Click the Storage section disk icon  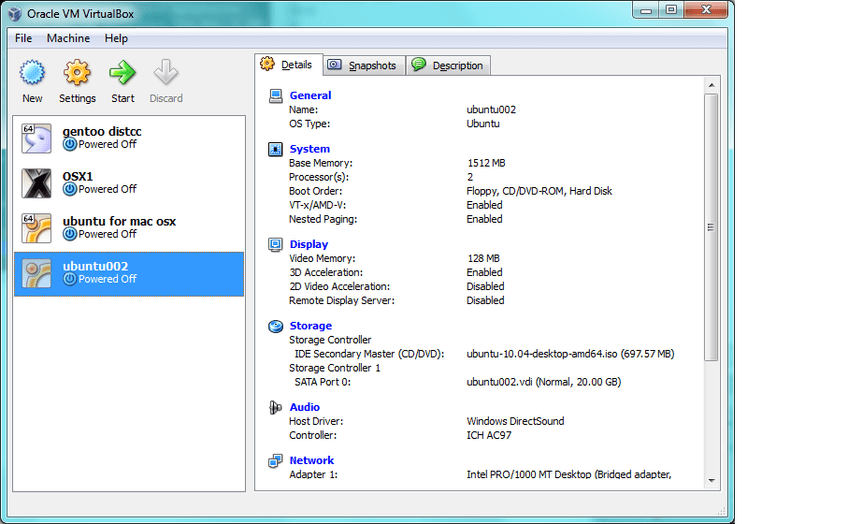275,326
